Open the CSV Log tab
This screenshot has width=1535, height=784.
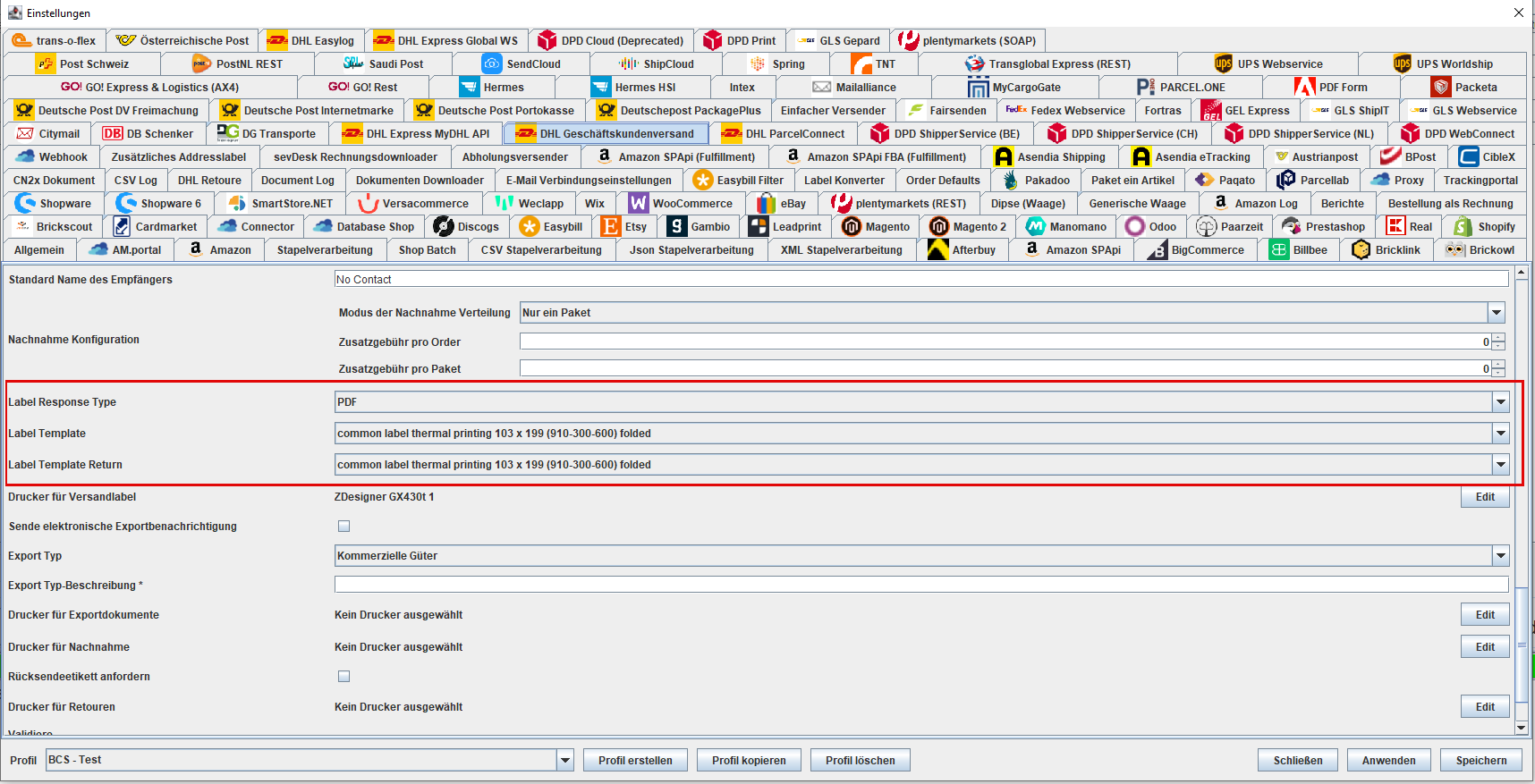[x=136, y=180]
